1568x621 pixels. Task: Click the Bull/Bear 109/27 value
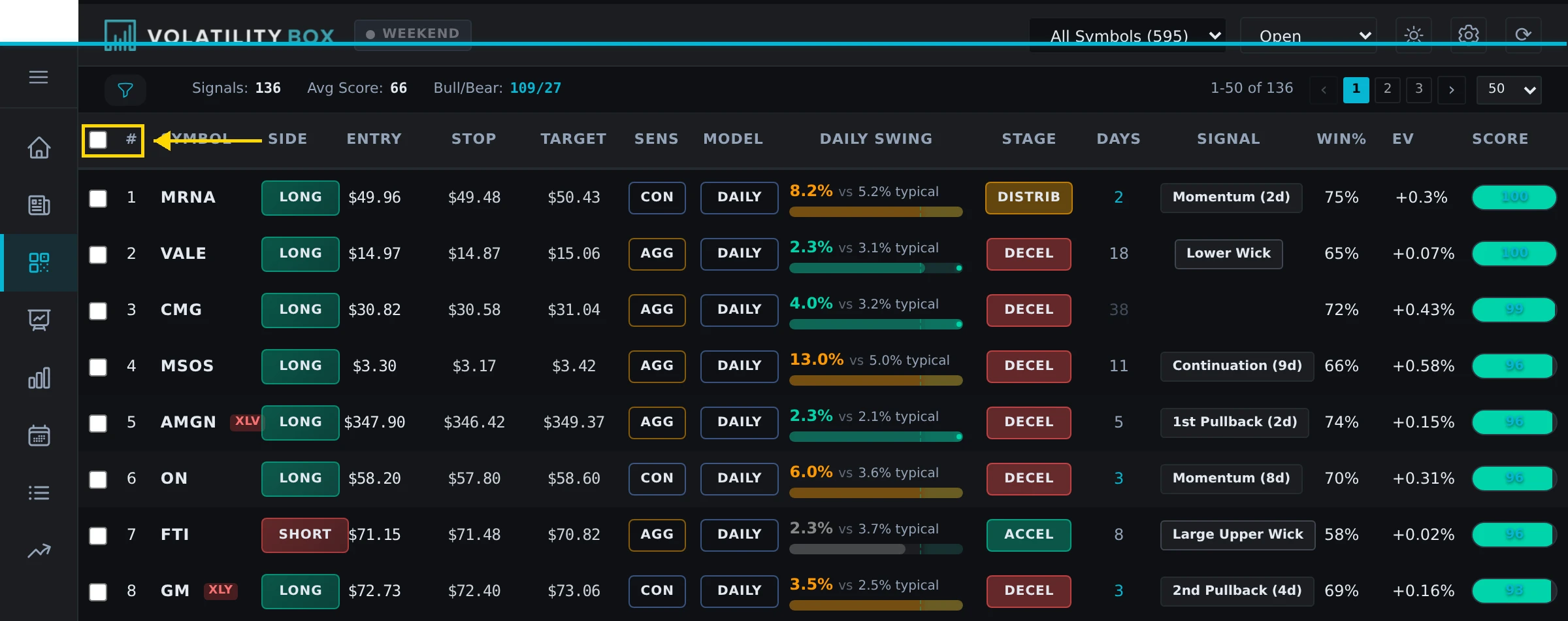(x=535, y=88)
